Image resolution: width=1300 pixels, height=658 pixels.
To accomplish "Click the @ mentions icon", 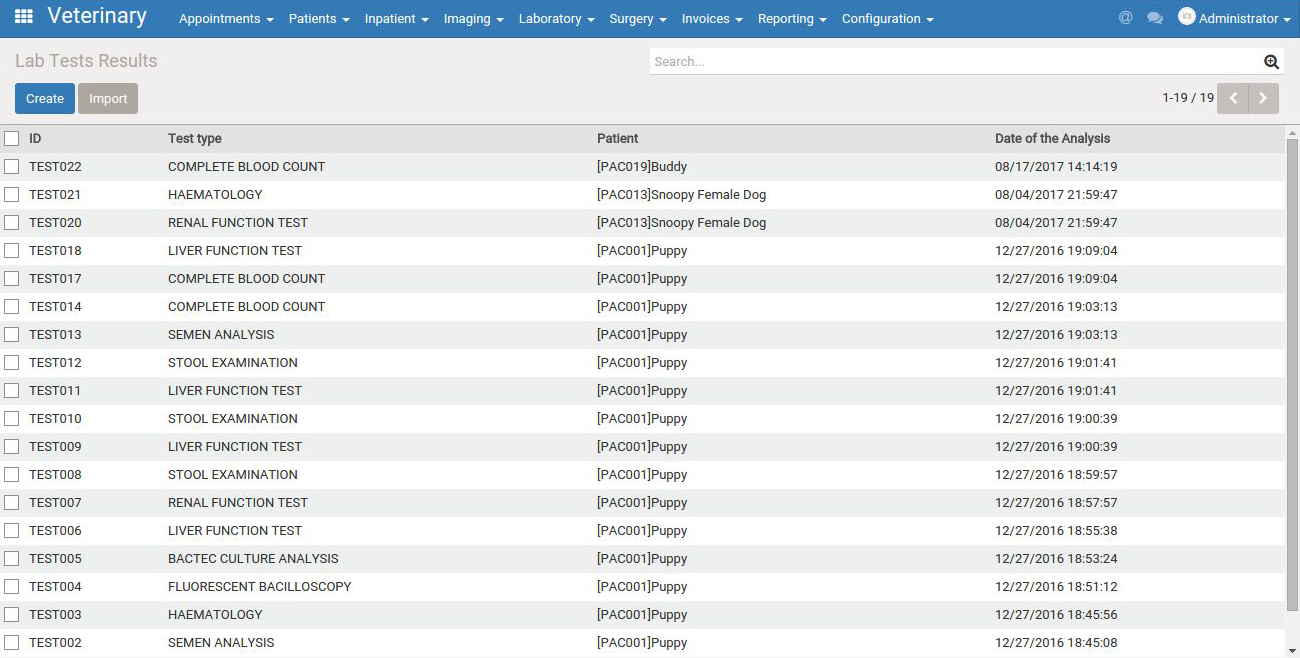I will (1125, 18).
